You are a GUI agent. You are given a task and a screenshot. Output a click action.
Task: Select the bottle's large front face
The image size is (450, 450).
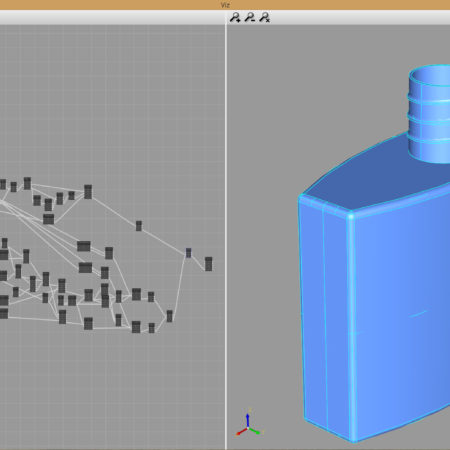[x=402, y=313]
